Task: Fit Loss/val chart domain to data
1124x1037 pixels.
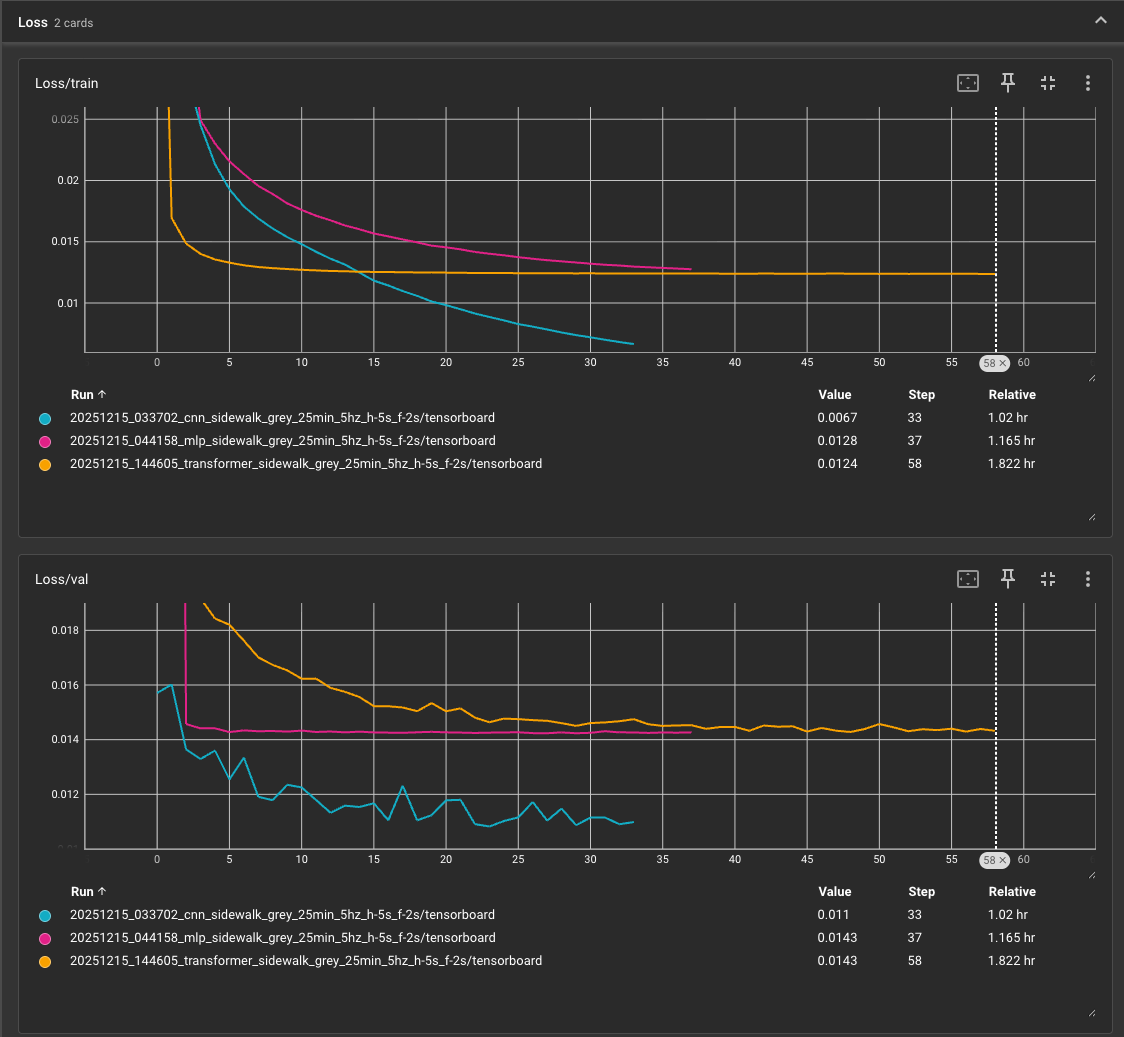Action: pyautogui.click(x=967, y=579)
